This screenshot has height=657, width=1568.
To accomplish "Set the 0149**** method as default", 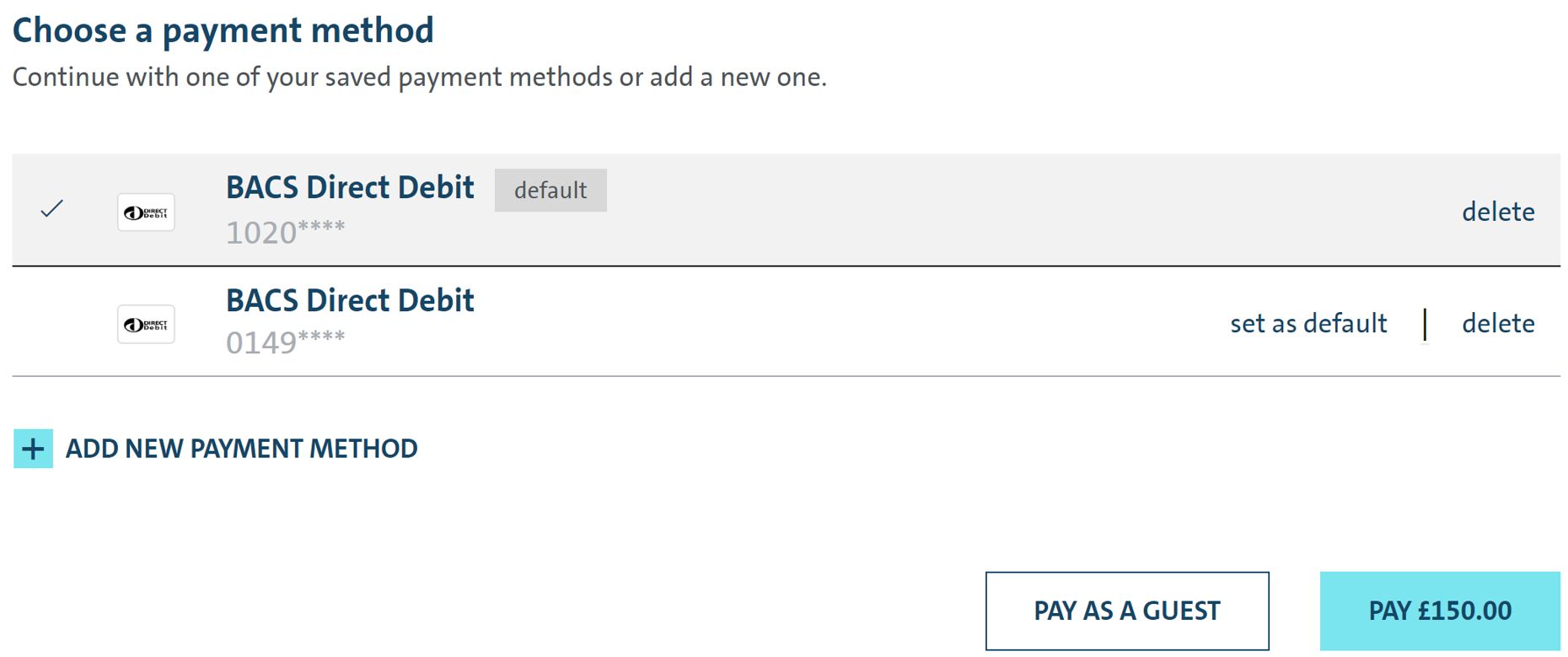I will (1308, 324).
